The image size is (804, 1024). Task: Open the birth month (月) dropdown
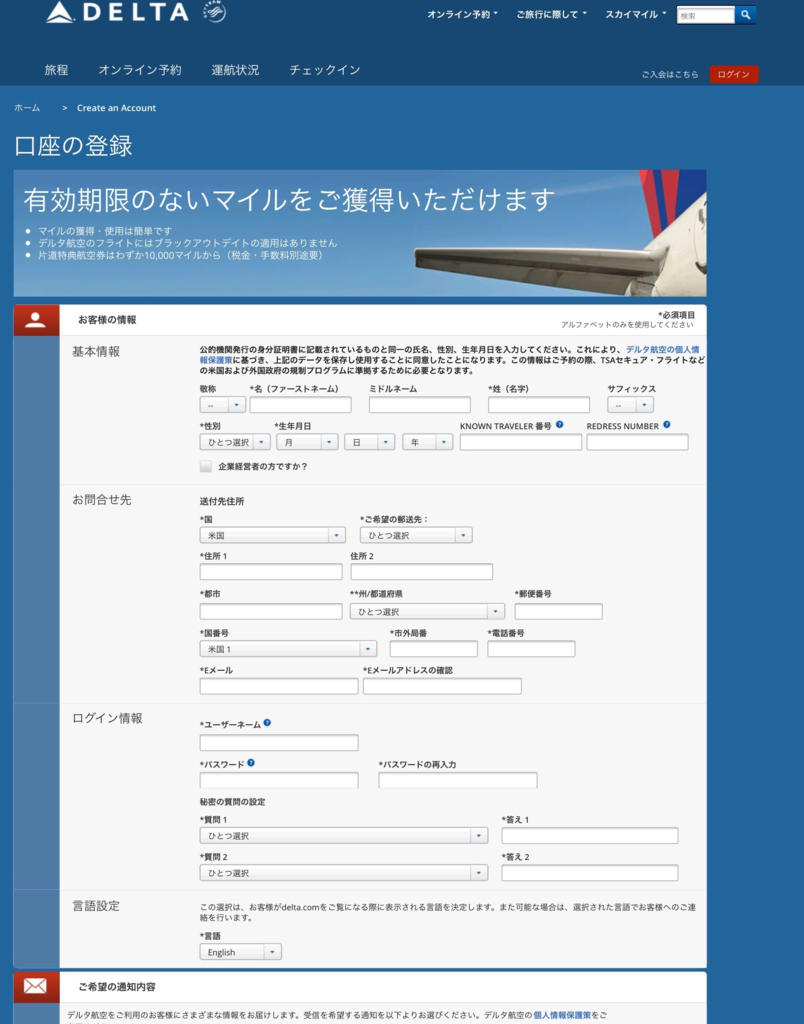click(307, 442)
